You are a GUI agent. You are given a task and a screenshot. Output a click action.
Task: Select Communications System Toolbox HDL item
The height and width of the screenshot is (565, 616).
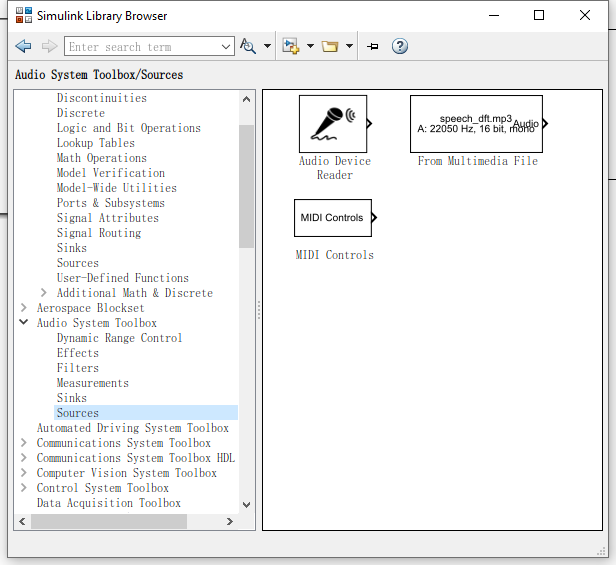136,458
